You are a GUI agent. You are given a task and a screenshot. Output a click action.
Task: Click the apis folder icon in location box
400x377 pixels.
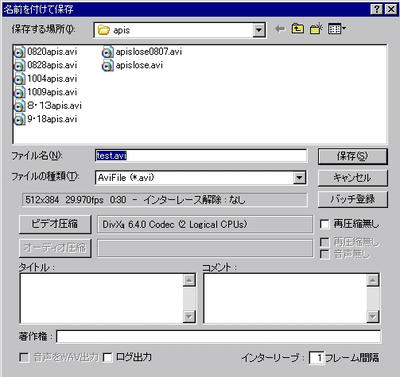(104, 30)
